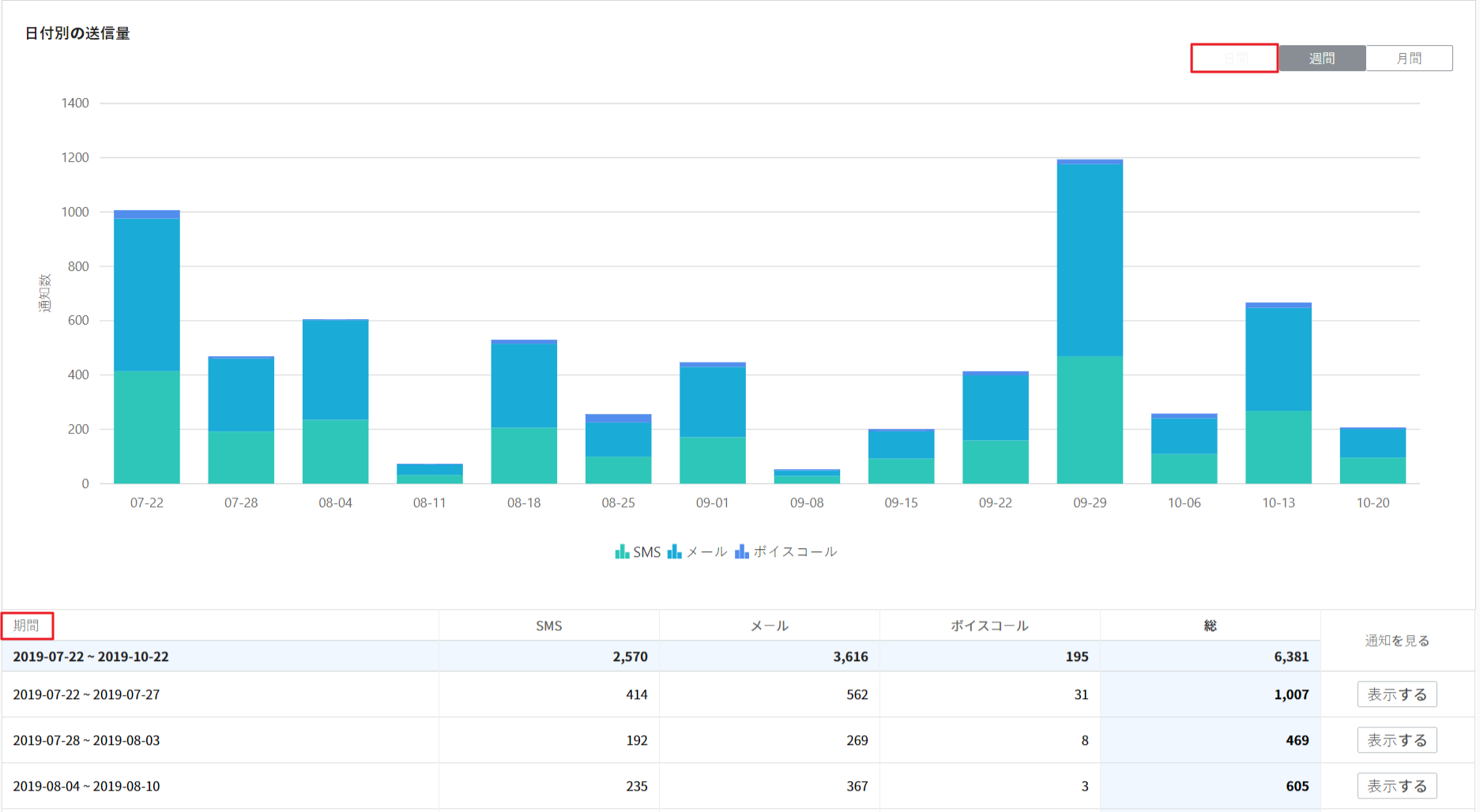This screenshot has width=1480, height=812.
Task: Switch to the 日間 daily view tab
Action: pos(1234,58)
